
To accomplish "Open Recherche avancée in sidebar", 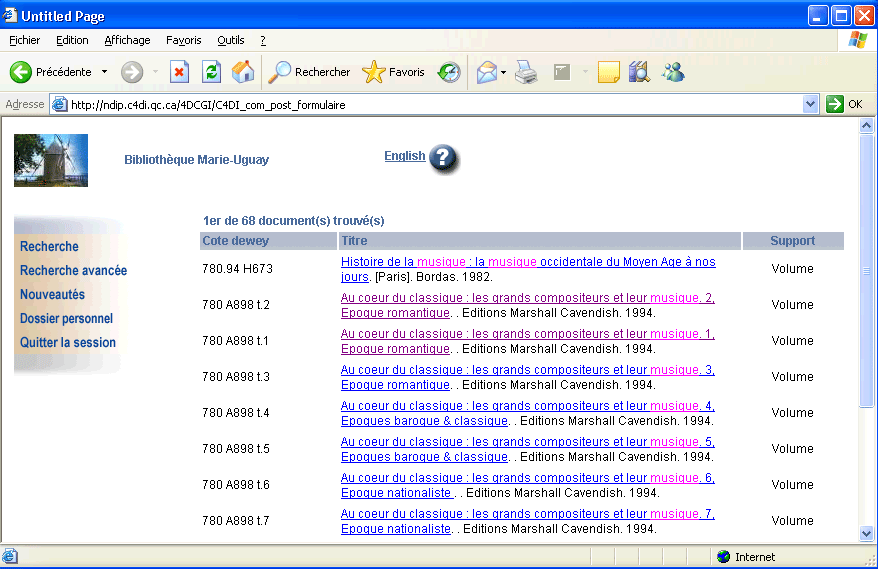I will (x=73, y=270).
